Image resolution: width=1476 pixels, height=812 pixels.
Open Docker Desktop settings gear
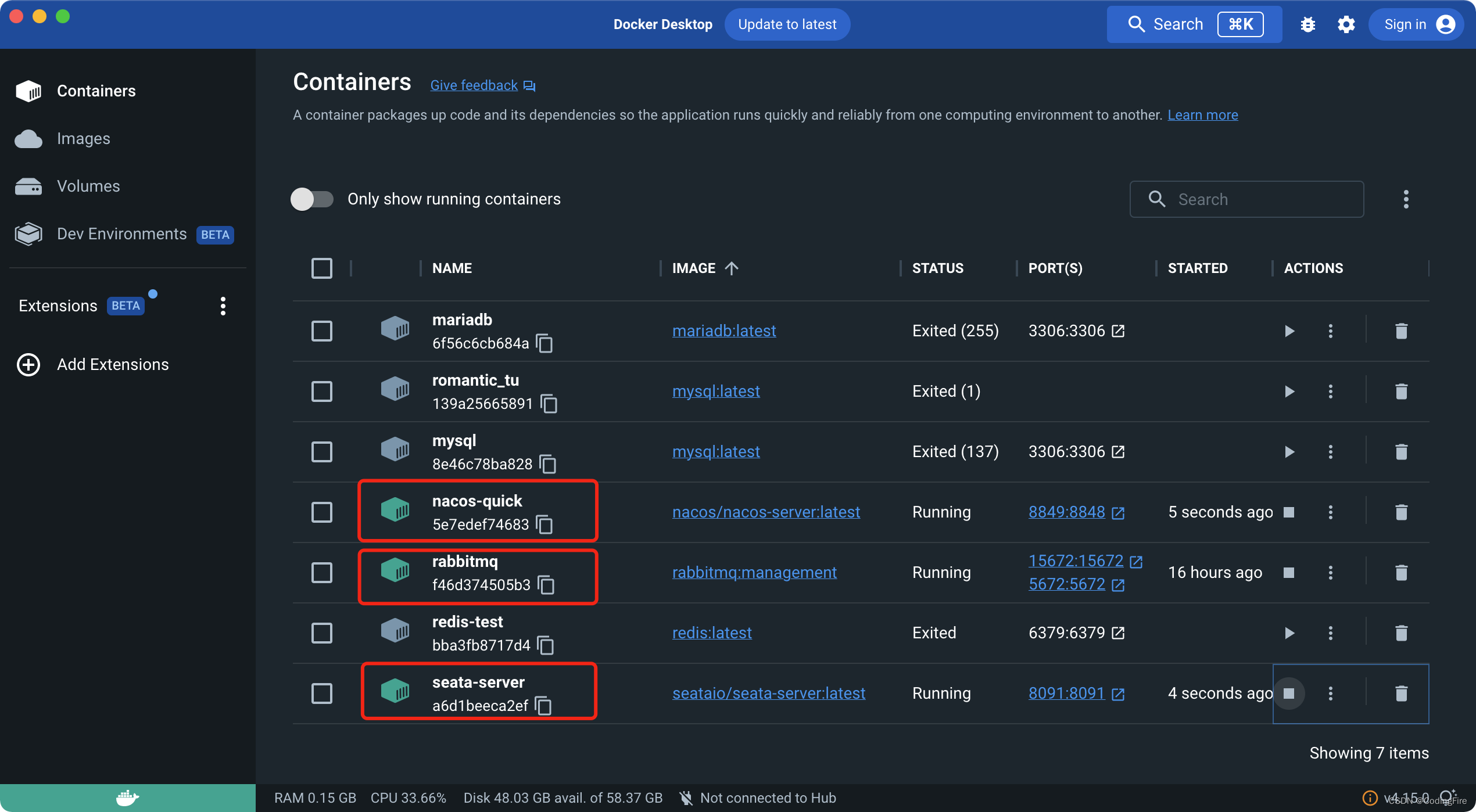coord(1346,24)
